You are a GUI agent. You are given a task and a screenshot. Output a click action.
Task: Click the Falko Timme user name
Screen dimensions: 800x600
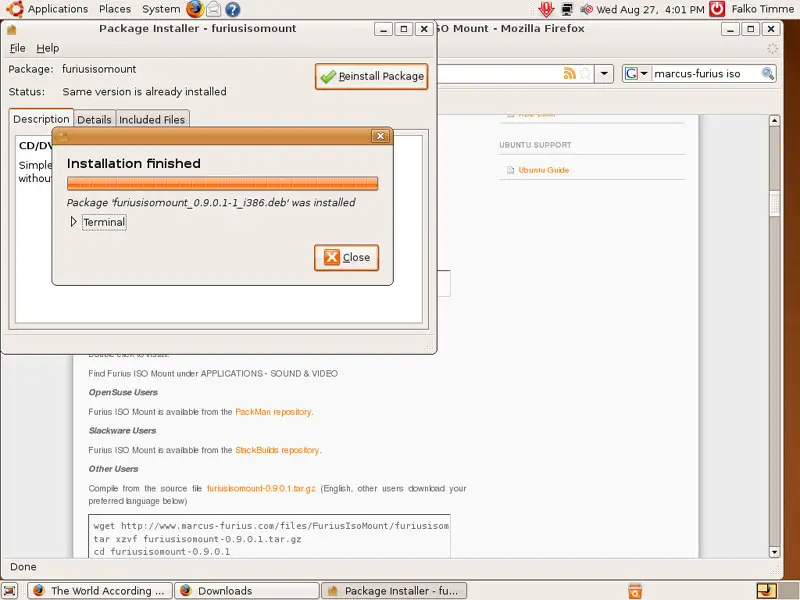[x=763, y=9]
